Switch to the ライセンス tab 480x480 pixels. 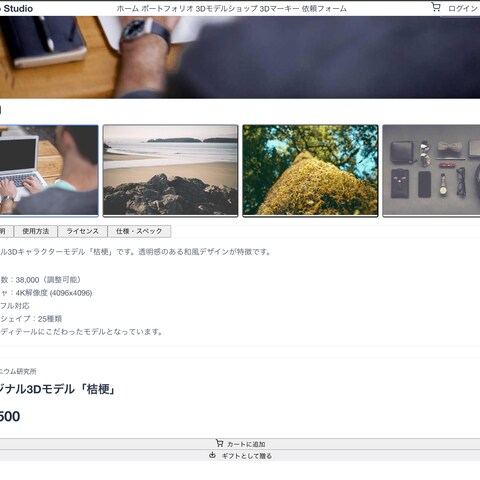coord(82,231)
